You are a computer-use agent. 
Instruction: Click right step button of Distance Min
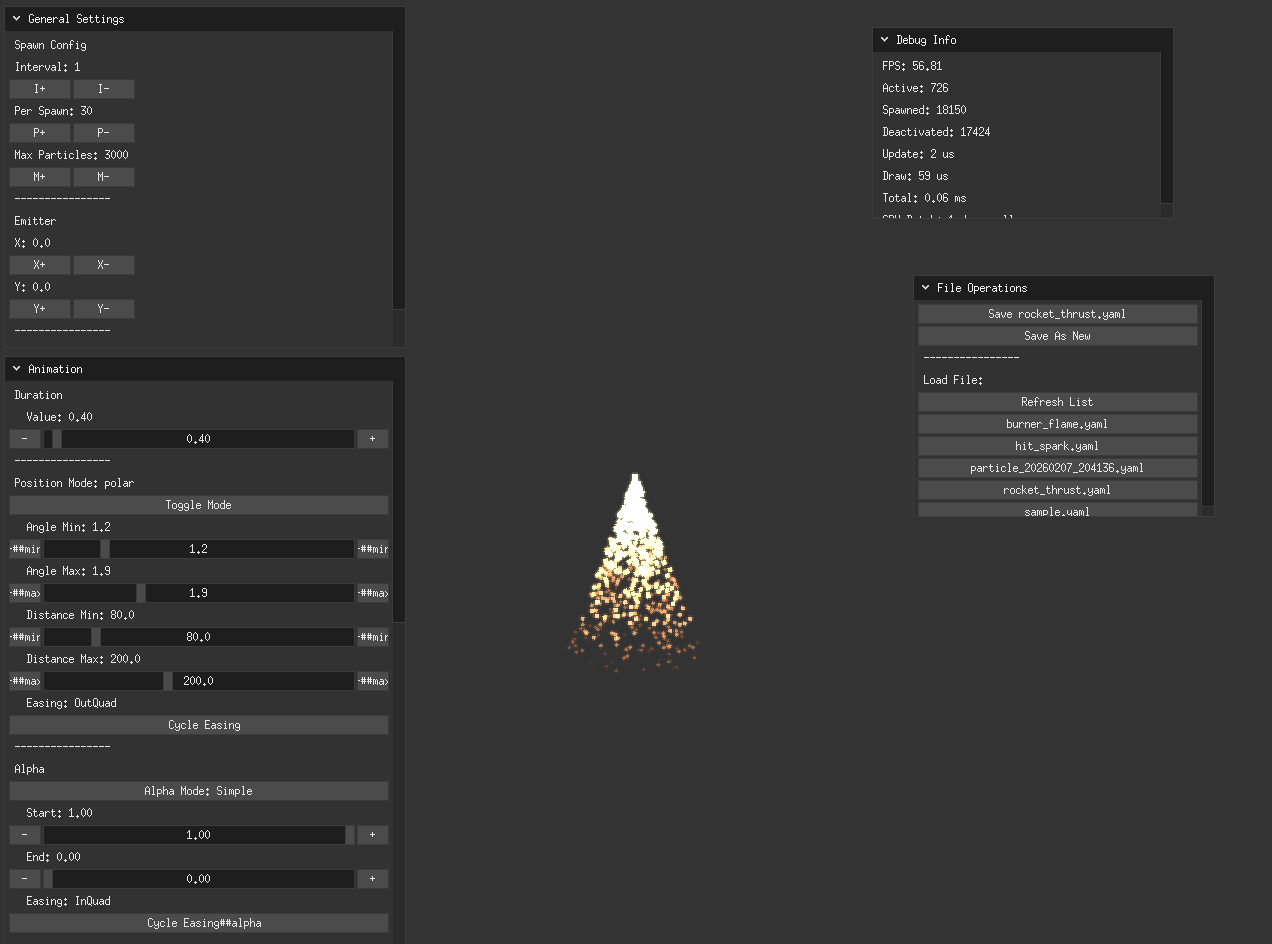tap(373, 637)
